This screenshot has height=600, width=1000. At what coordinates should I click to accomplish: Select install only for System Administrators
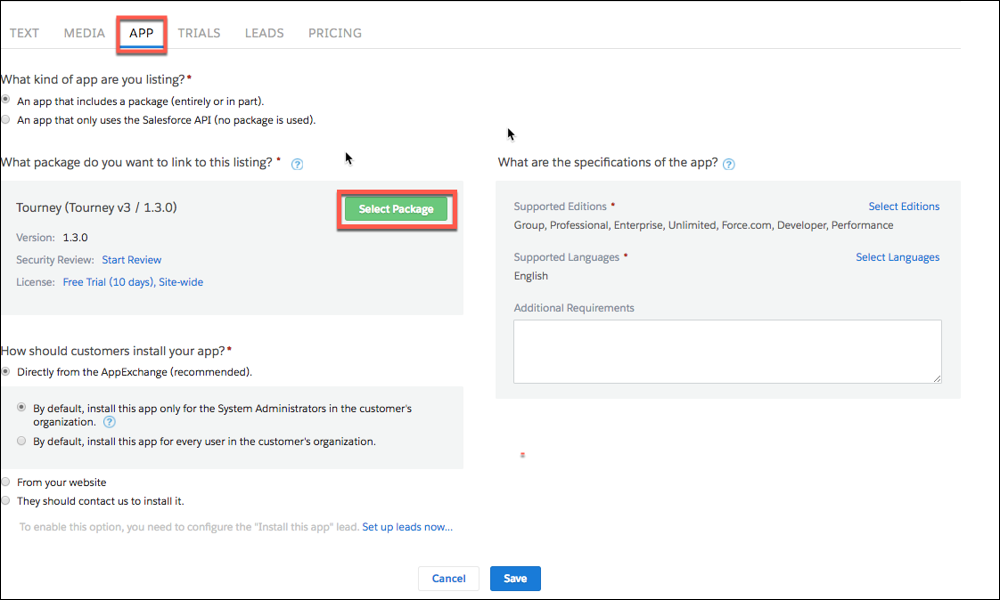[x=22, y=407]
